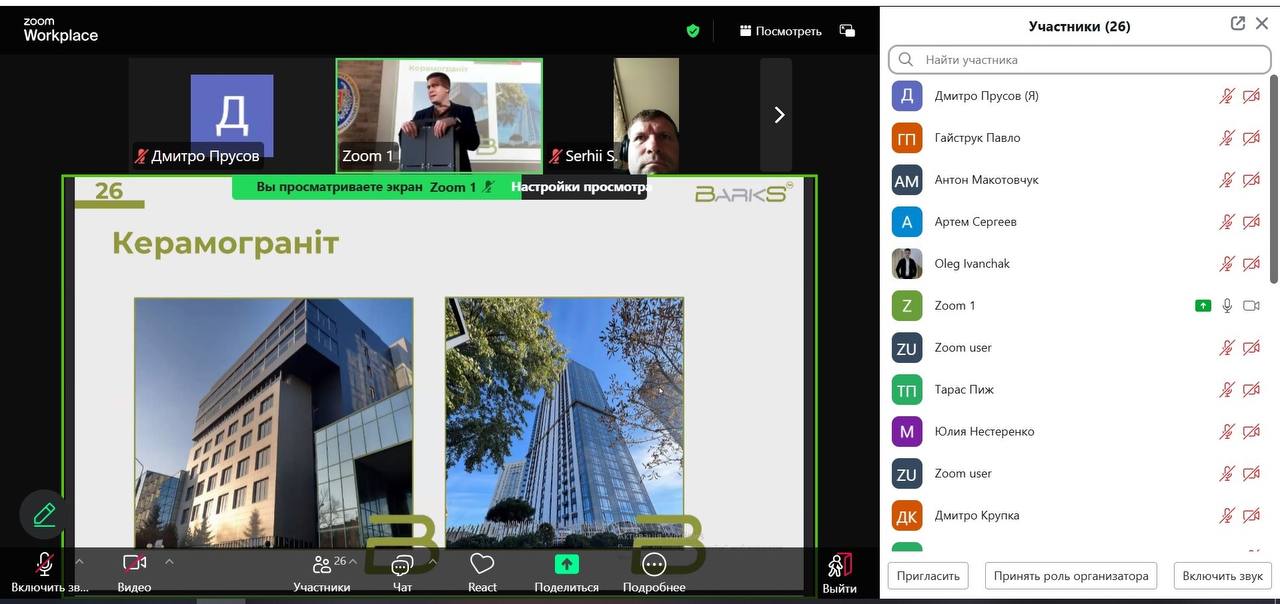Screen dimensions: 1280x604
Task: Open Настройки просмотра view settings menu
Action: point(582,187)
